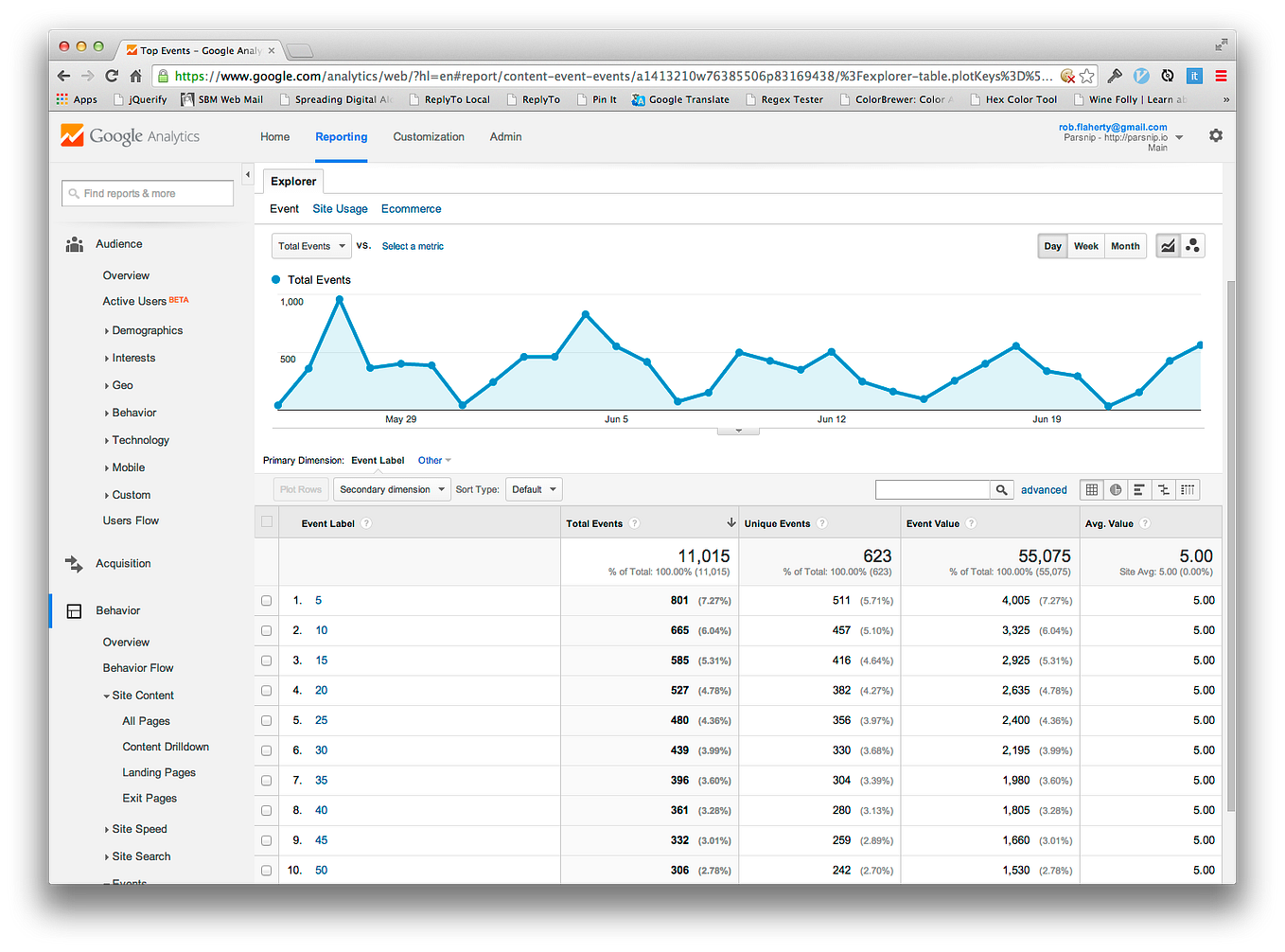
Task: Click the line chart view icon
Action: tap(1168, 245)
